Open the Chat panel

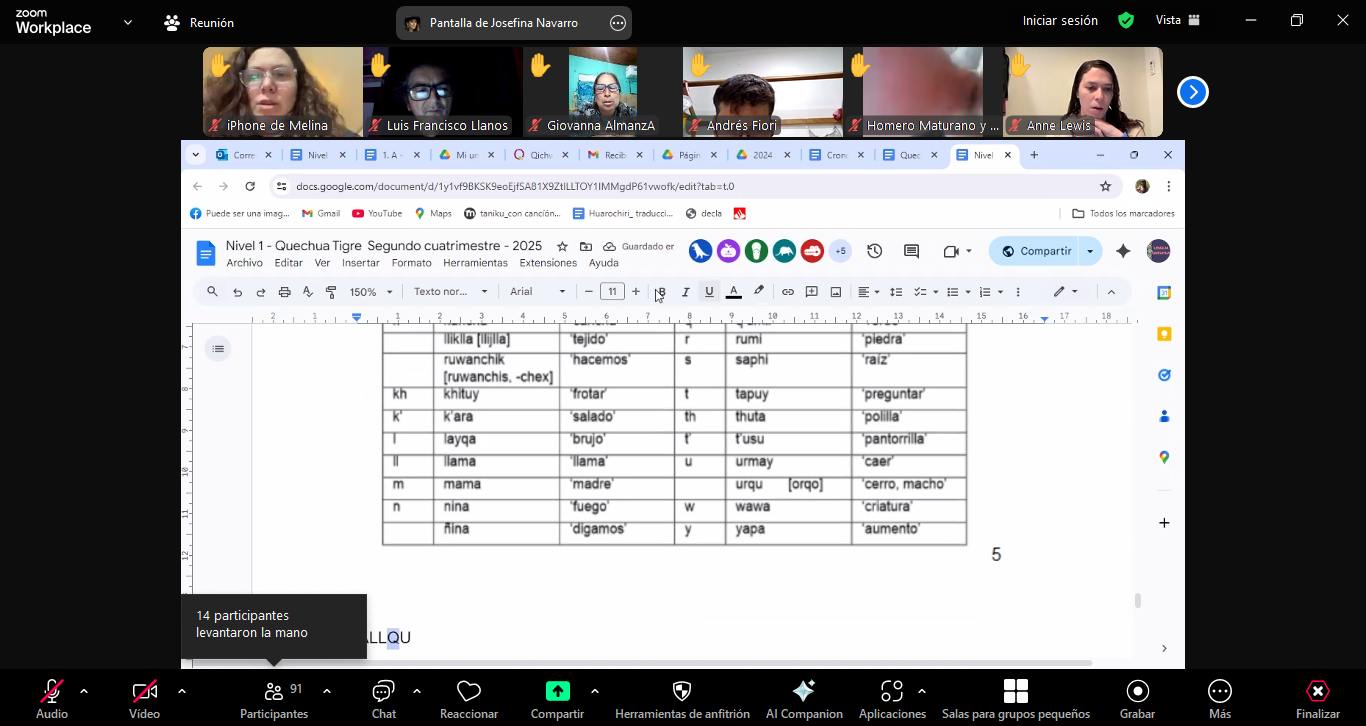(383, 692)
